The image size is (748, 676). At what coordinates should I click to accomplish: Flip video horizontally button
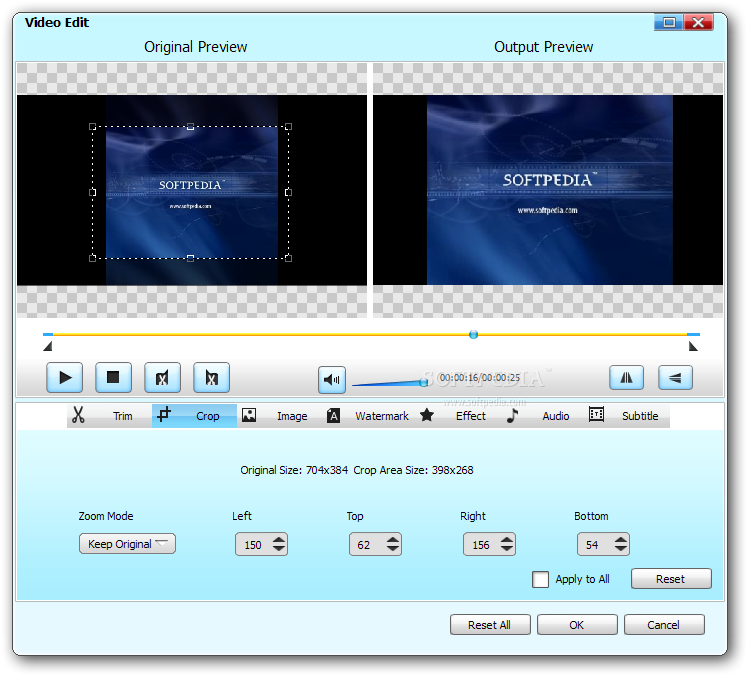pyautogui.click(x=626, y=378)
